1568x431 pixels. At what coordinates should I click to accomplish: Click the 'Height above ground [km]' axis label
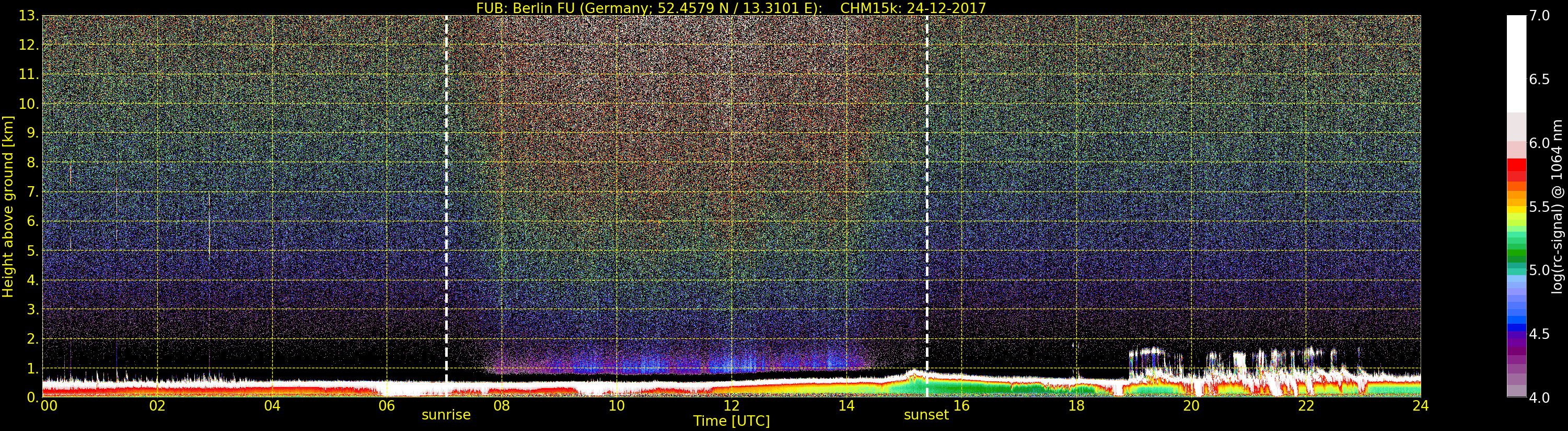point(8,207)
